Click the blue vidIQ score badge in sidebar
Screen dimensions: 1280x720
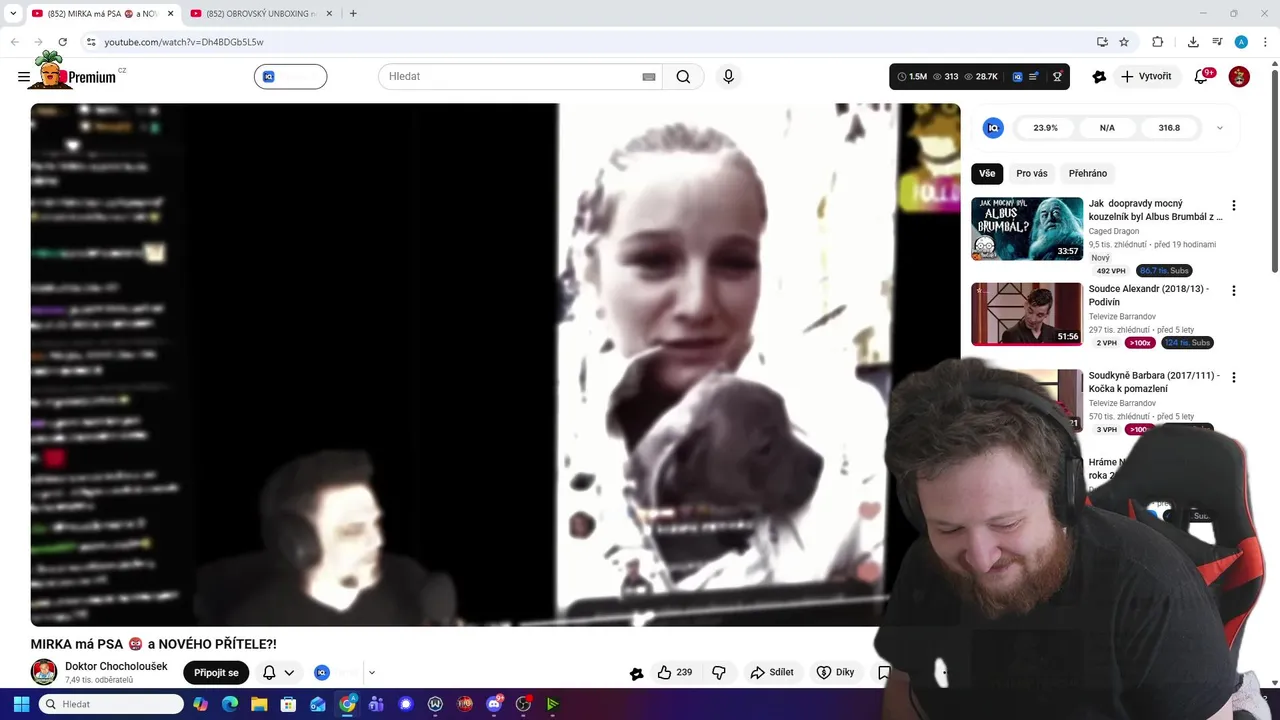coord(993,128)
